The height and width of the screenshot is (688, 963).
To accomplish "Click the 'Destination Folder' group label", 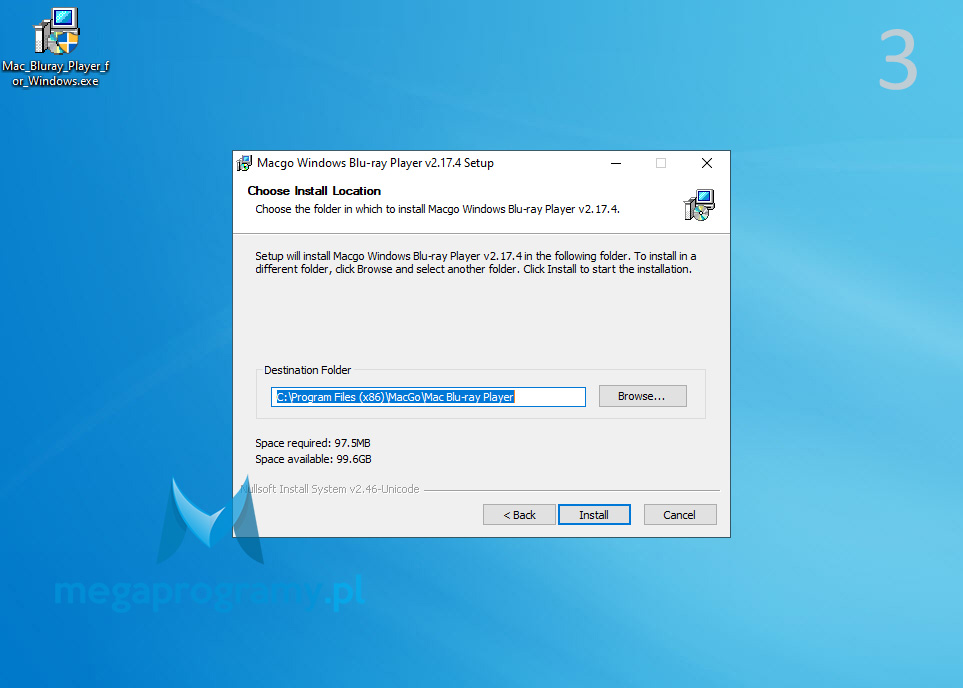I will (x=308, y=370).
